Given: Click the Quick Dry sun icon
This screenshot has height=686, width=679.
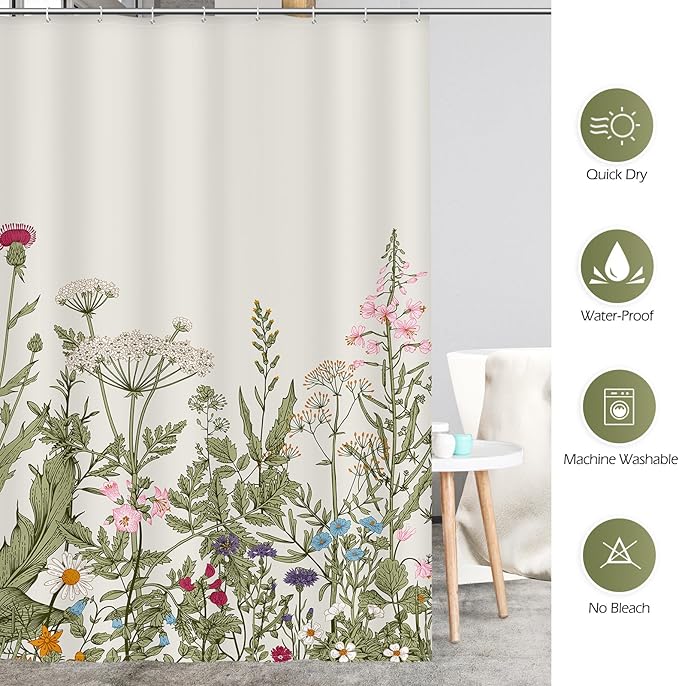Looking at the screenshot, I should point(616,125).
